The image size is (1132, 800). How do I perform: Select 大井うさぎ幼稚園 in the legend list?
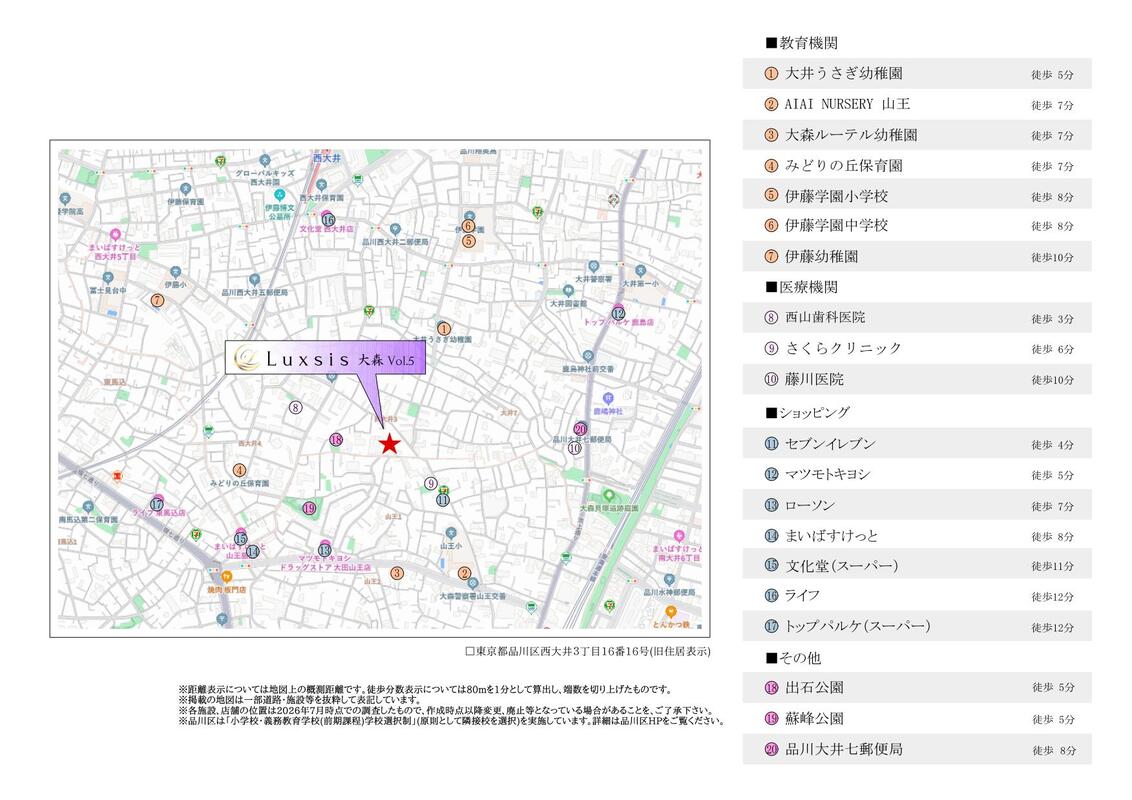coord(917,74)
